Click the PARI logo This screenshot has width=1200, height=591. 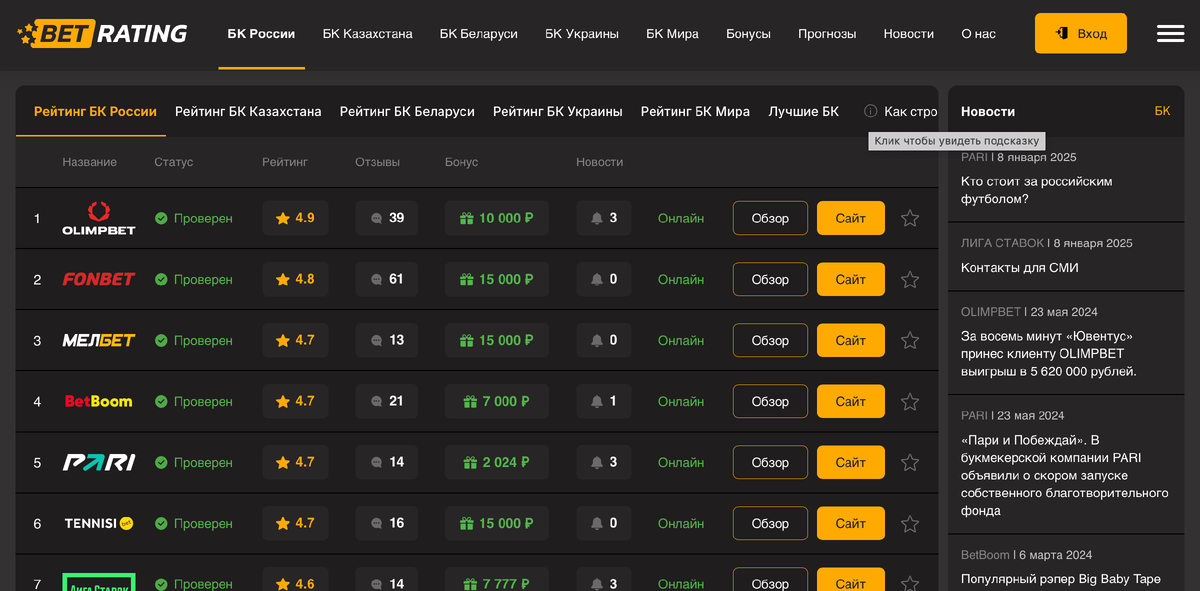99,462
